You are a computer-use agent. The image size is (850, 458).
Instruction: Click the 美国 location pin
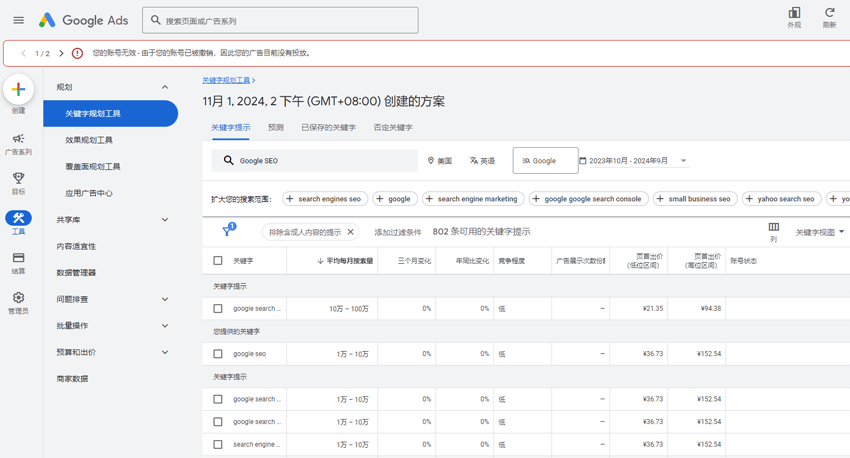pyautogui.click(x=431, y=161)
